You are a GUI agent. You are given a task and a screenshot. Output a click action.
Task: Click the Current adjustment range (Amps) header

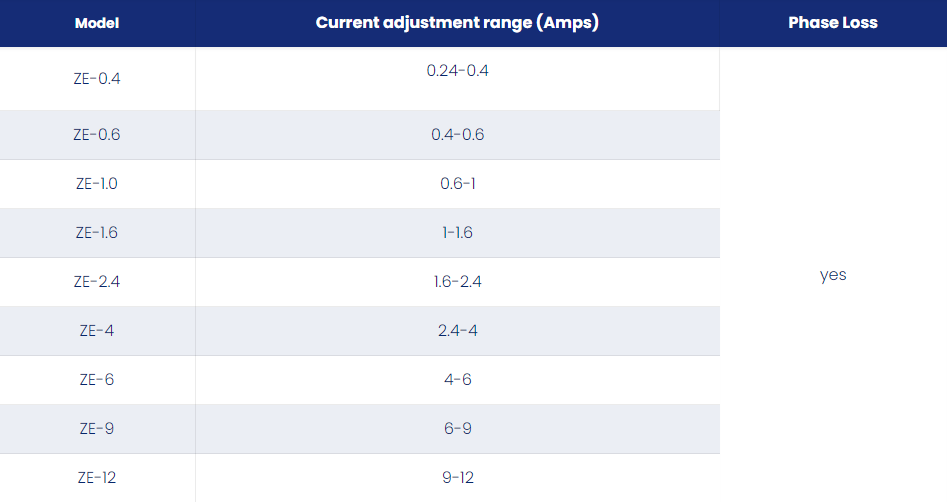tap(457, 23)
